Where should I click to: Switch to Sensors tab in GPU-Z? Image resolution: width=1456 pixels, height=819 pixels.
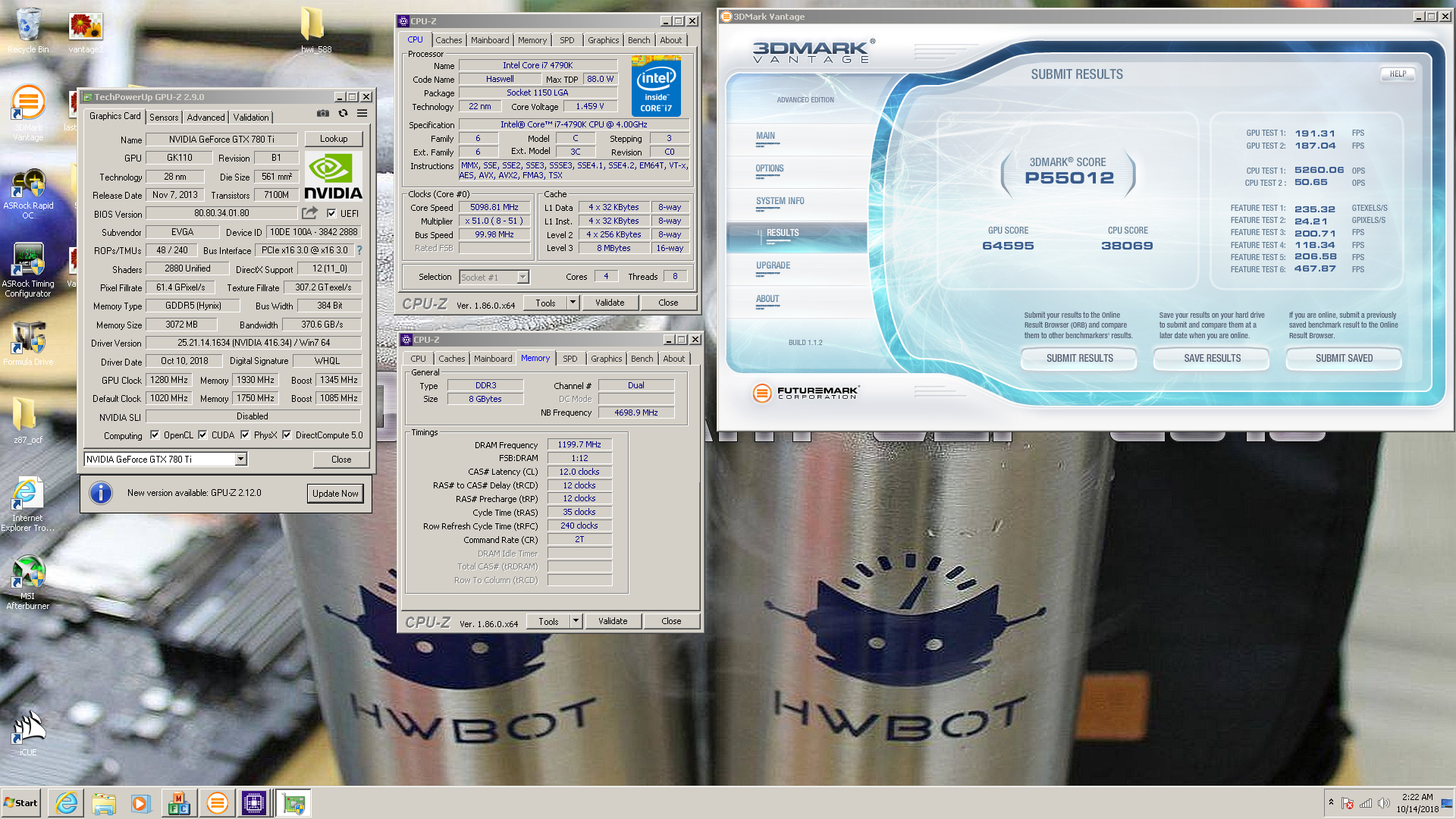coord(164,118)
